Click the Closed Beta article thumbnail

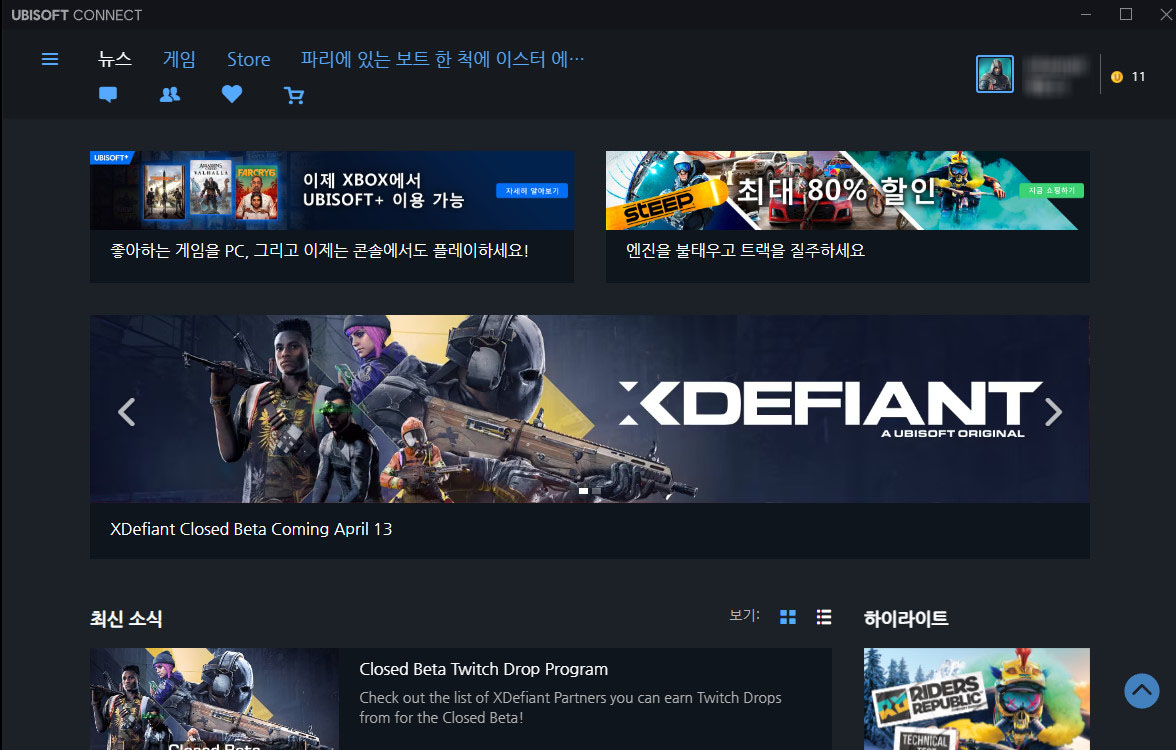click(214, 699)
